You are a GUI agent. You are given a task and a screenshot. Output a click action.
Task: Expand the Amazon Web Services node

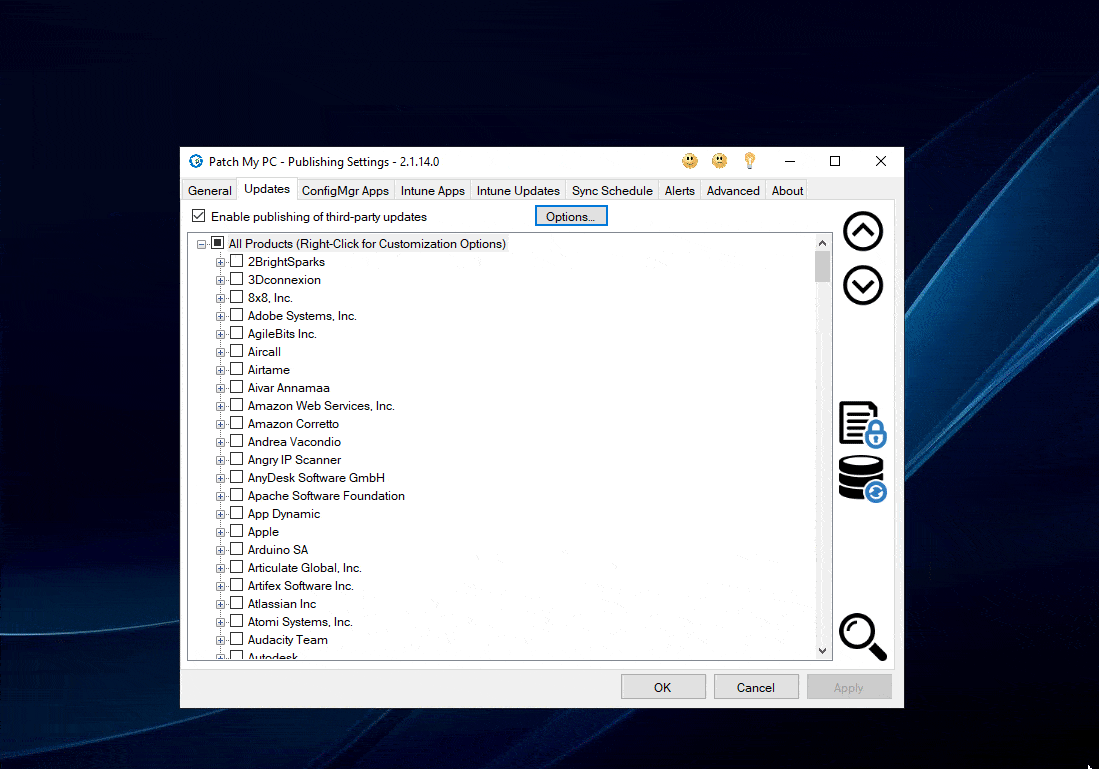tap(220, 407)
